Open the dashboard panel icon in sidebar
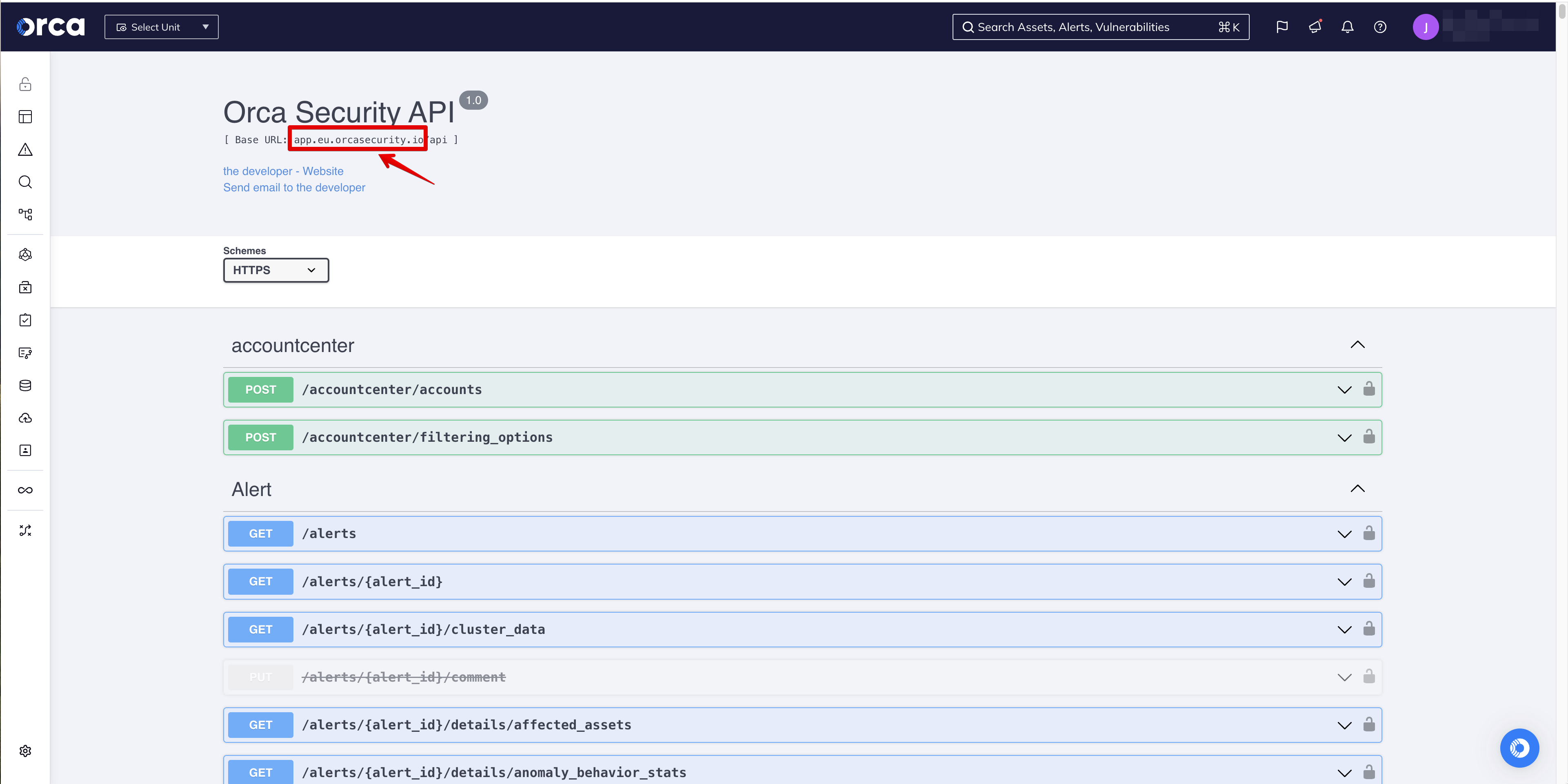Viewport: 1568px width, 784px height. click(x=25, y=117)
